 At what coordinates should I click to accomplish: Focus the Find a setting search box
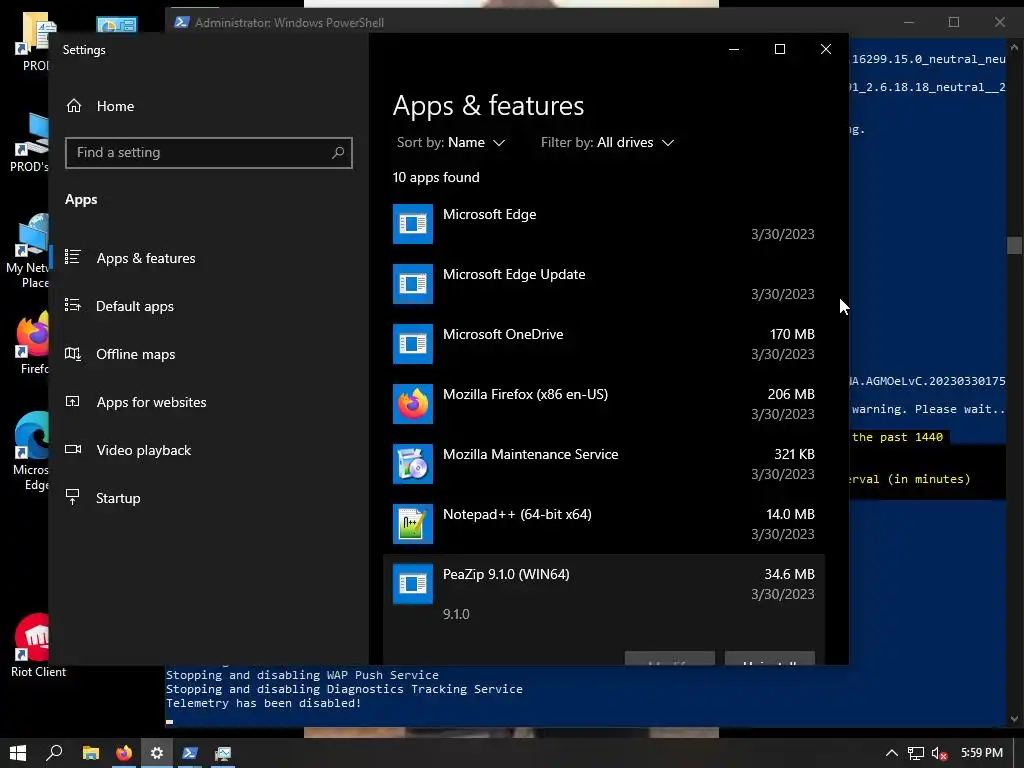point(209,153)
